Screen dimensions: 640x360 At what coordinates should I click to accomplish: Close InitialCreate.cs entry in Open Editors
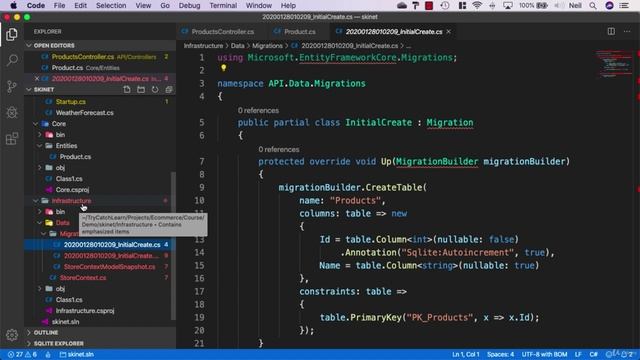point(37,78)
